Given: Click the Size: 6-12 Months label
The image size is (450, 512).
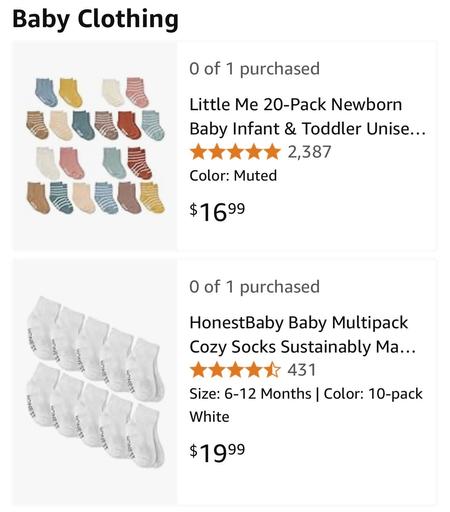Looking at the screenshot, I should 250,394.
